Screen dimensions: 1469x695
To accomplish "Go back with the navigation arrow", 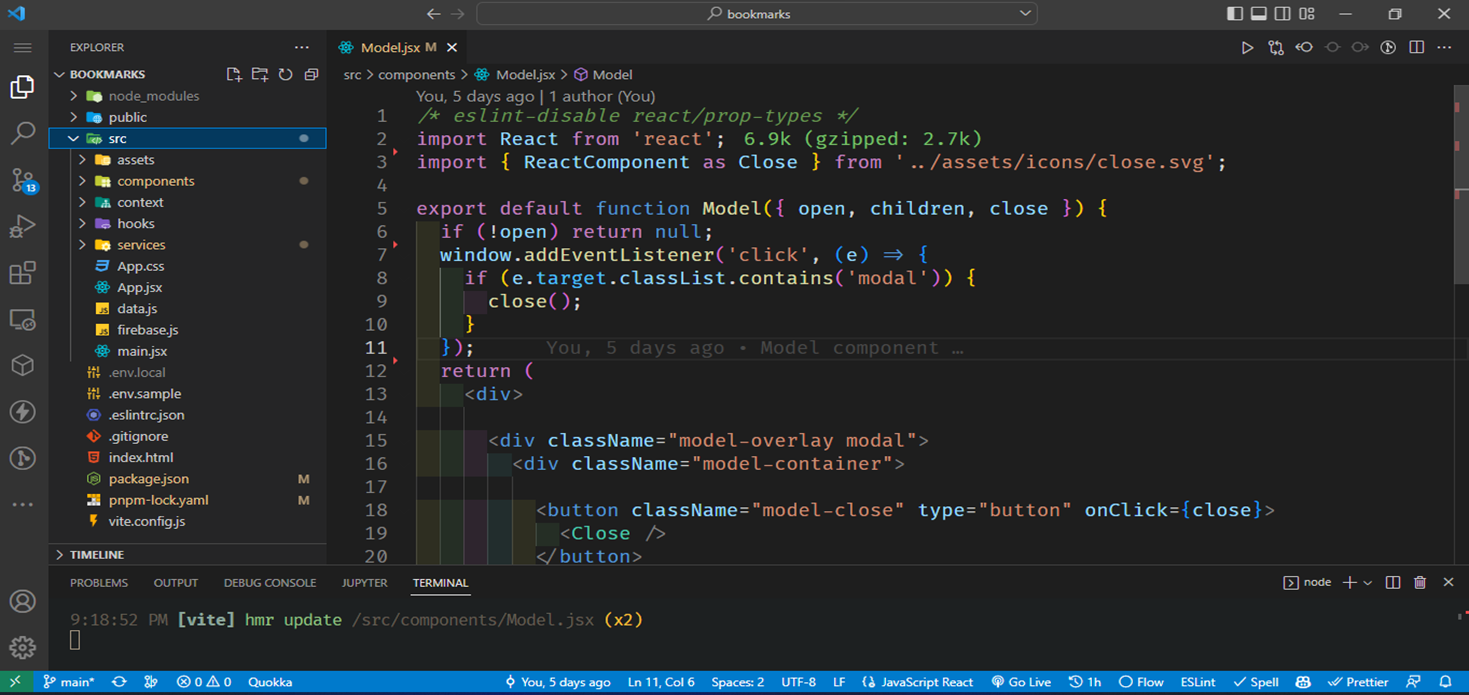I will tap(433, 14).
